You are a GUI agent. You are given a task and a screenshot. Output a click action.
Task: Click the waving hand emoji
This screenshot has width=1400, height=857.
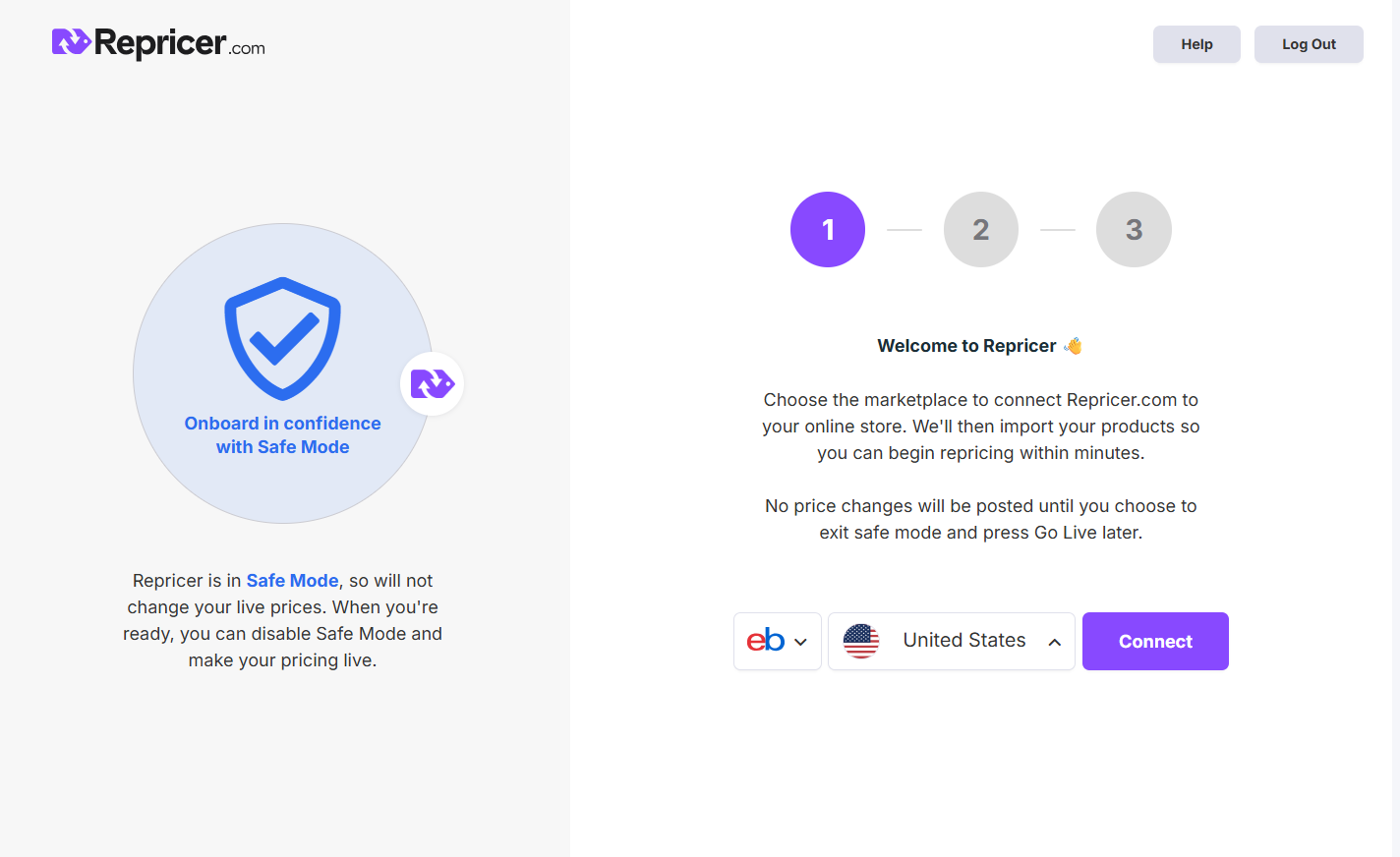[x=1074, y=346]
